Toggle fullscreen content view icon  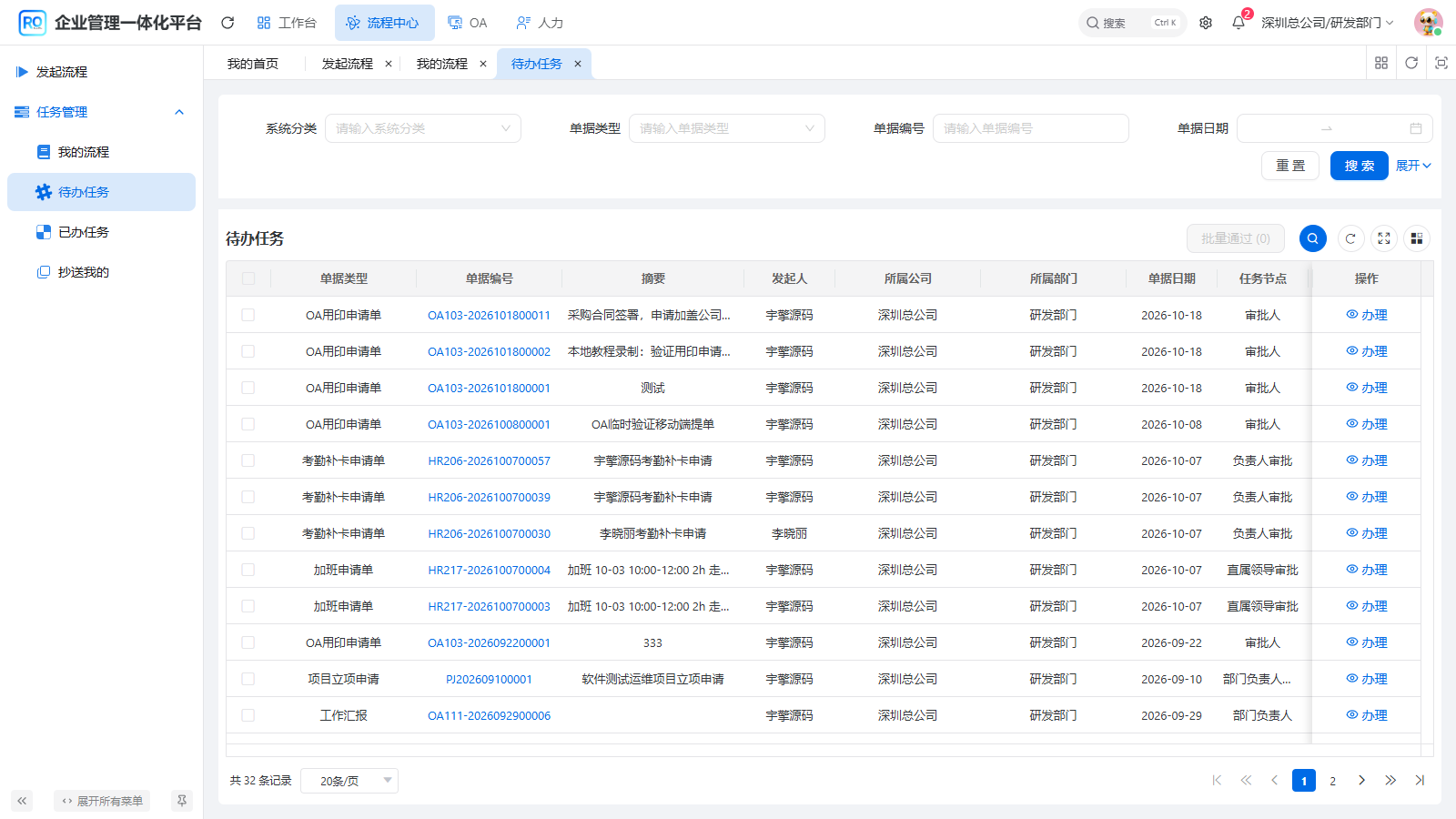point(1441,63)
